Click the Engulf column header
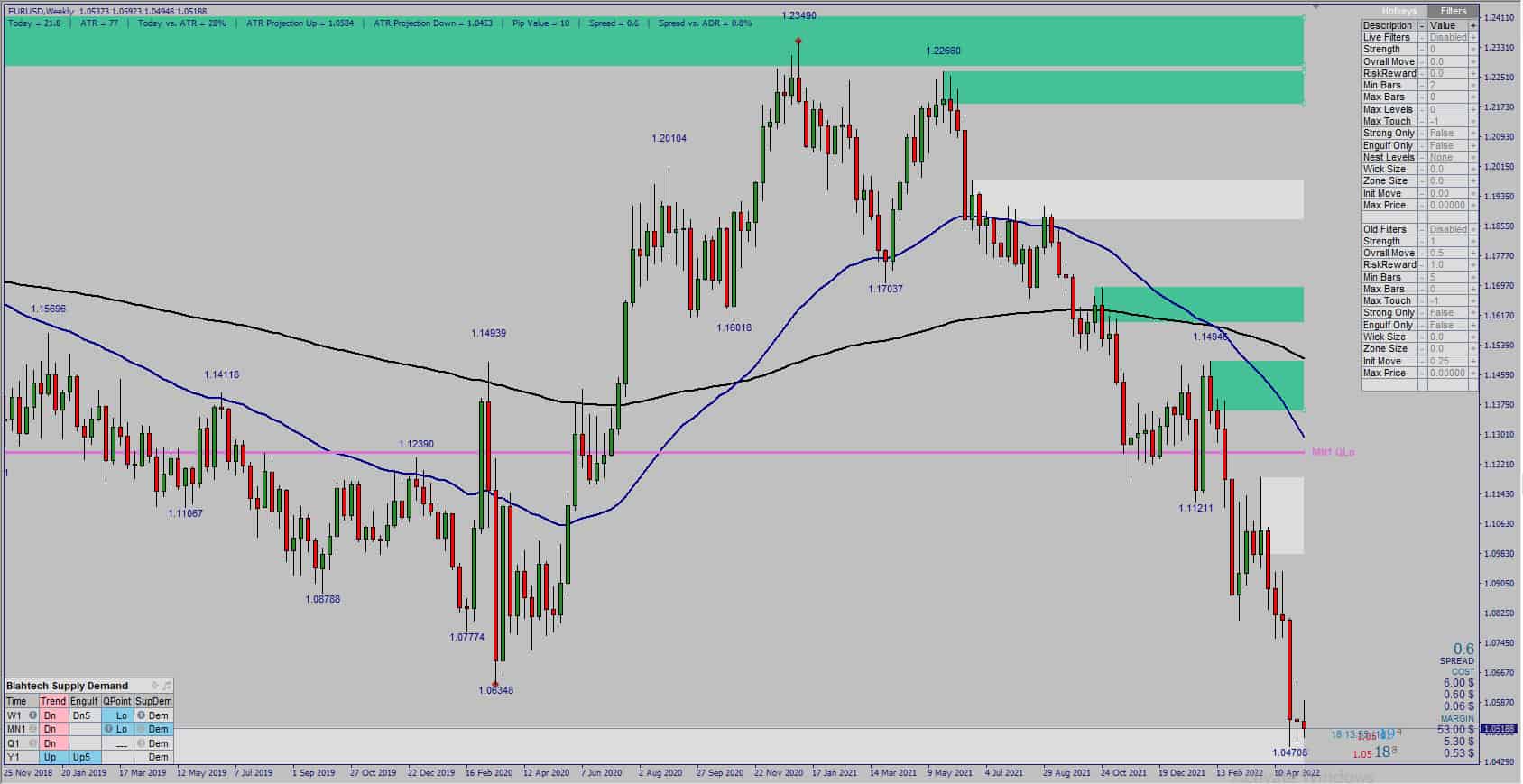The image size is (1523, 784). coord(84,701)
